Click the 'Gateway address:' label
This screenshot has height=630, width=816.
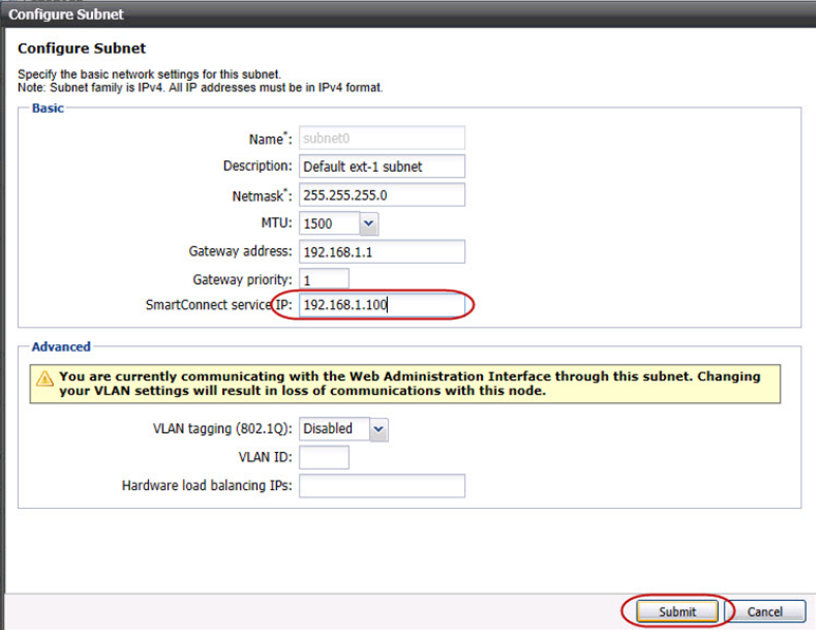[240, 251]
